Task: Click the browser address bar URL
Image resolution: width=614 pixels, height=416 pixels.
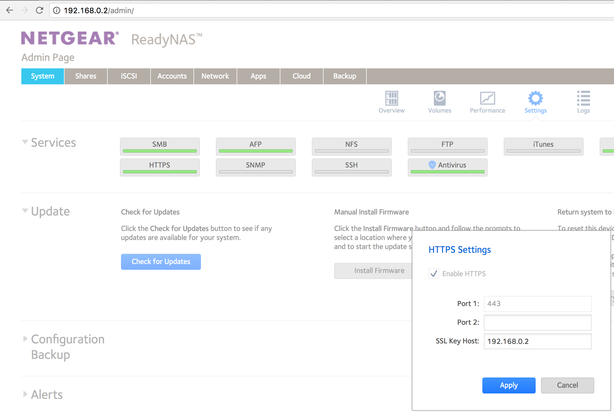Action: 99,11
